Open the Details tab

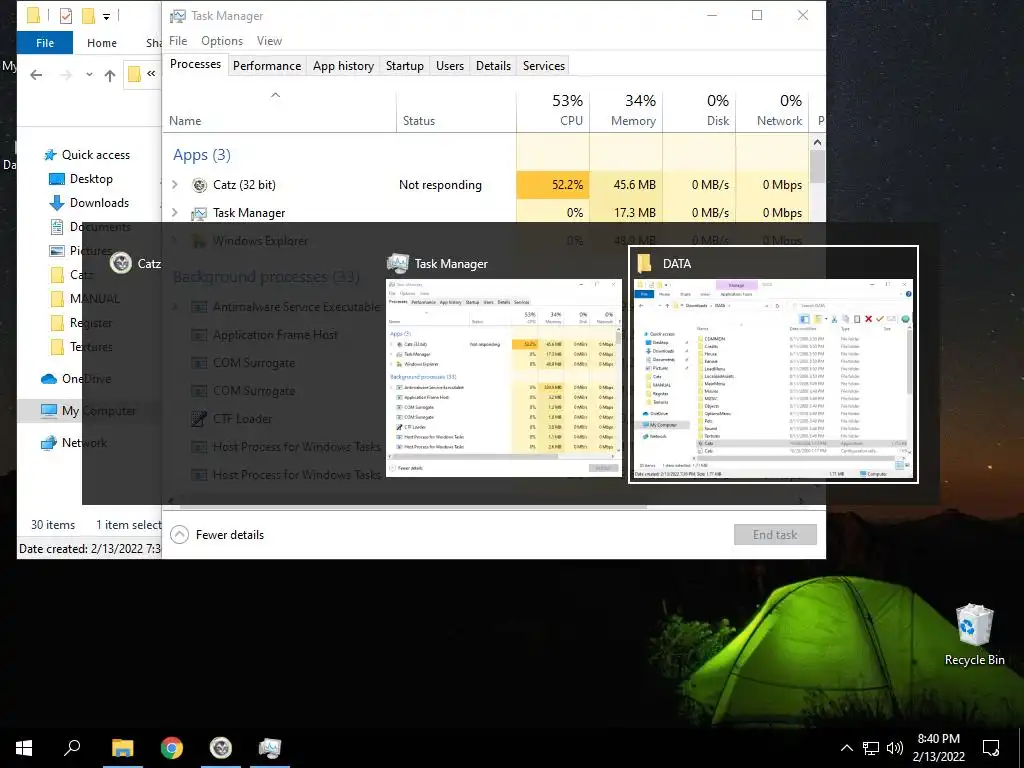493,65
